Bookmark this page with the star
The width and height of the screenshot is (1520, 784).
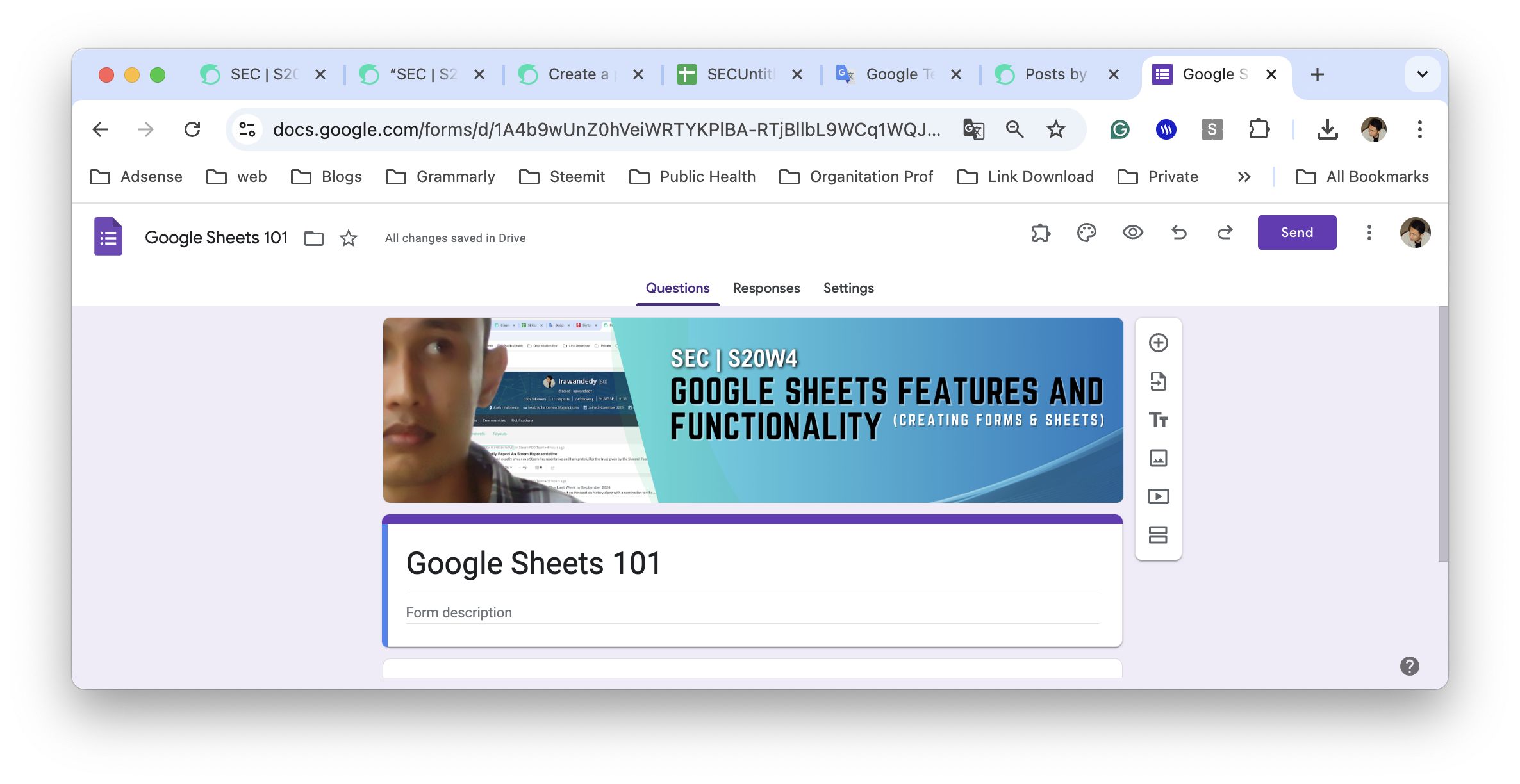[x=1055, y=129]
